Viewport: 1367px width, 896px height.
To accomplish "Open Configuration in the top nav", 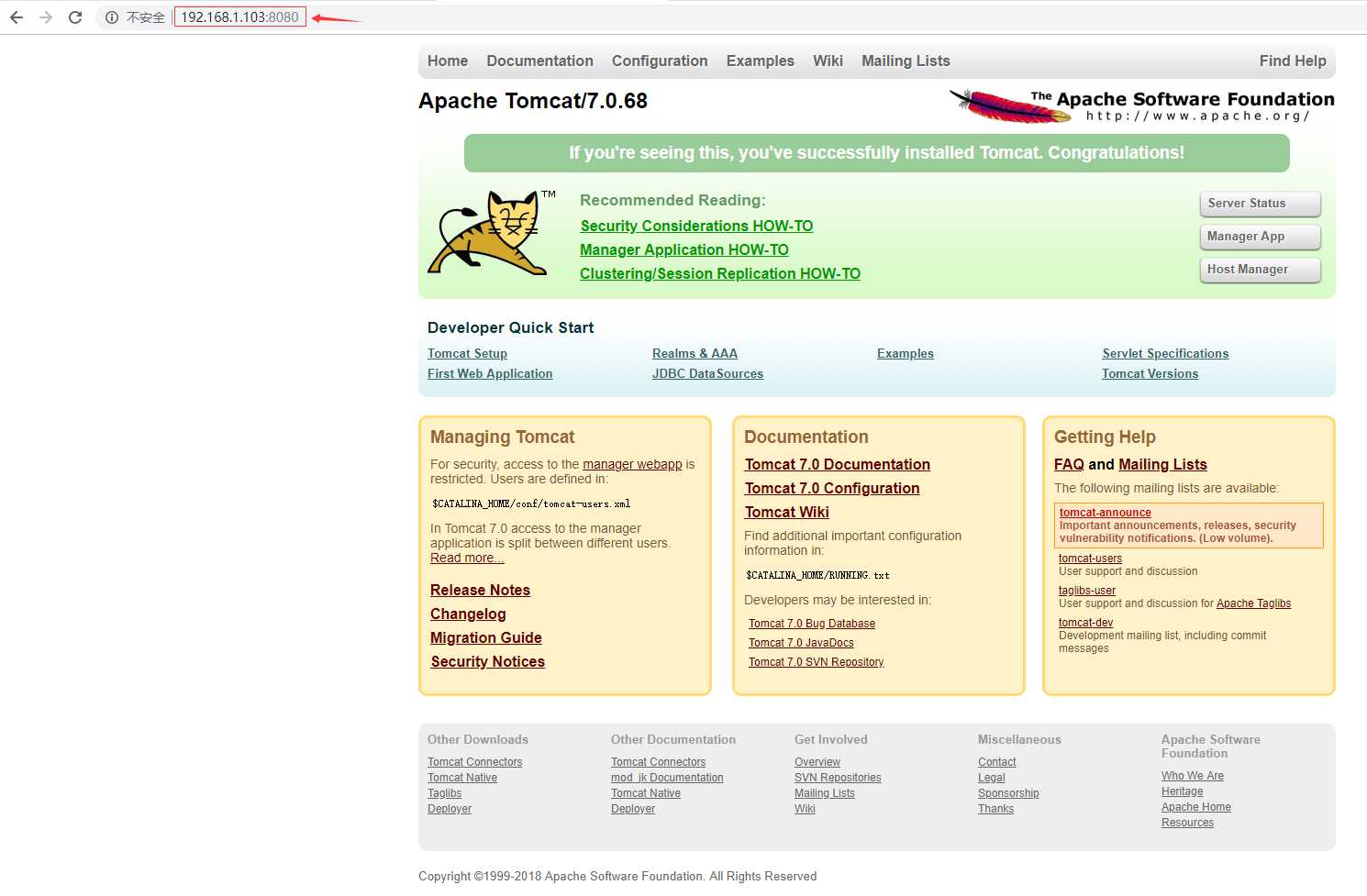I will [660, 61].
